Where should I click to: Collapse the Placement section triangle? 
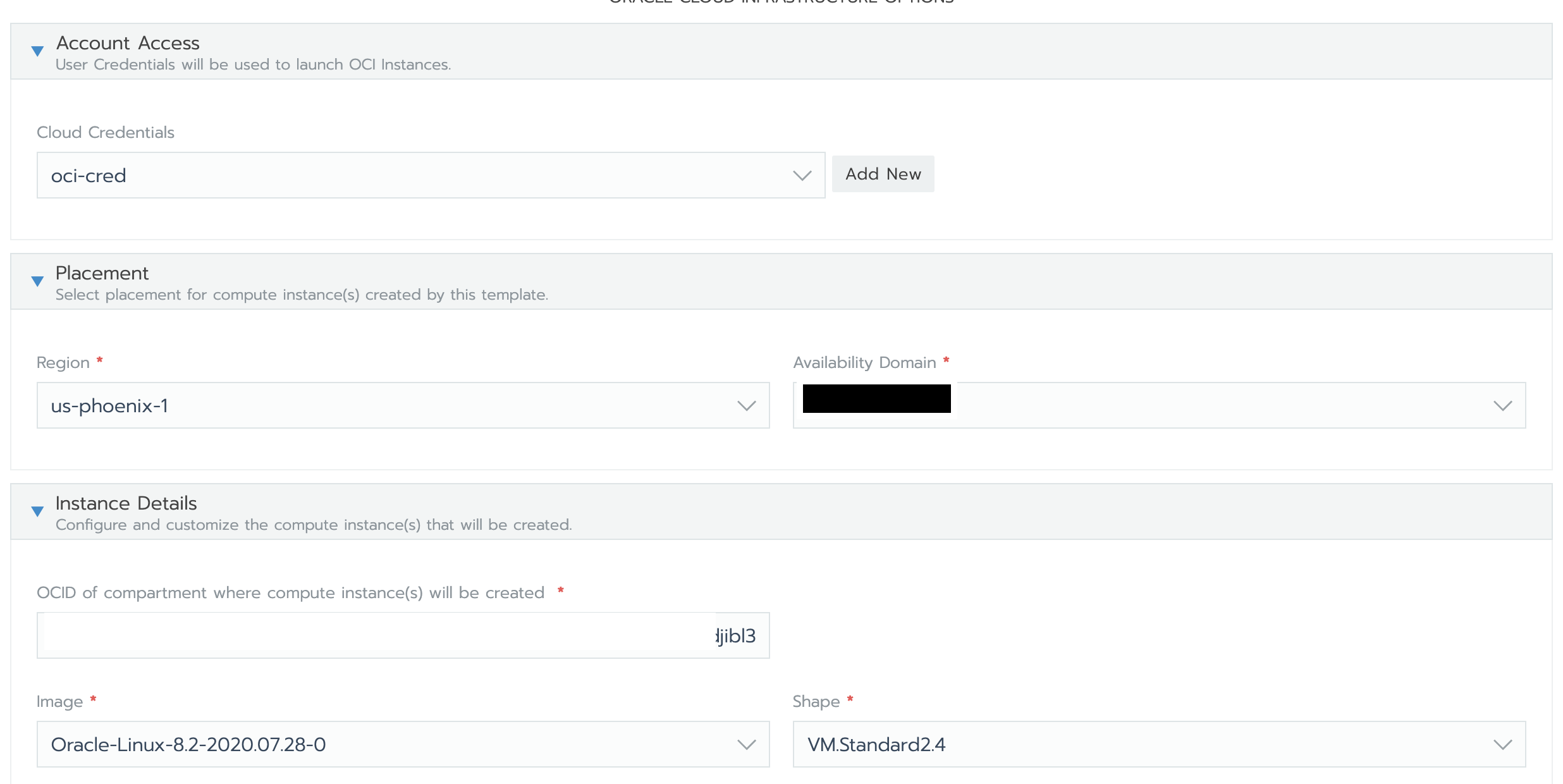[36, 282]
